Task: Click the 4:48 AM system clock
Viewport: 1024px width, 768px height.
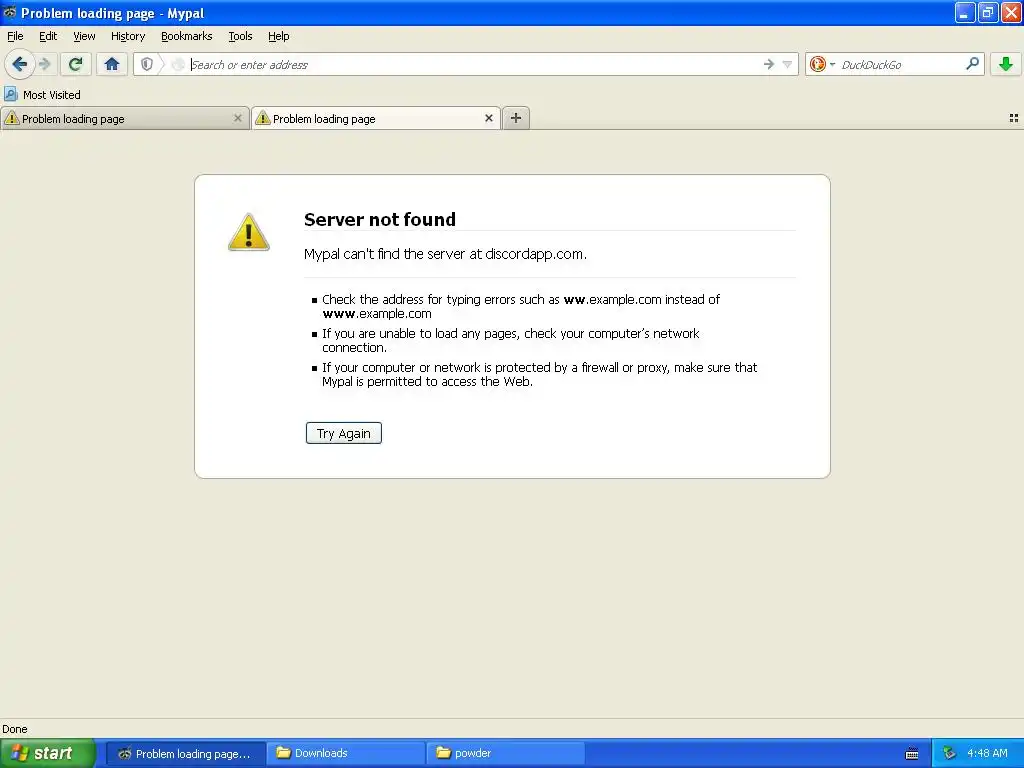Action: coord(987,753)
